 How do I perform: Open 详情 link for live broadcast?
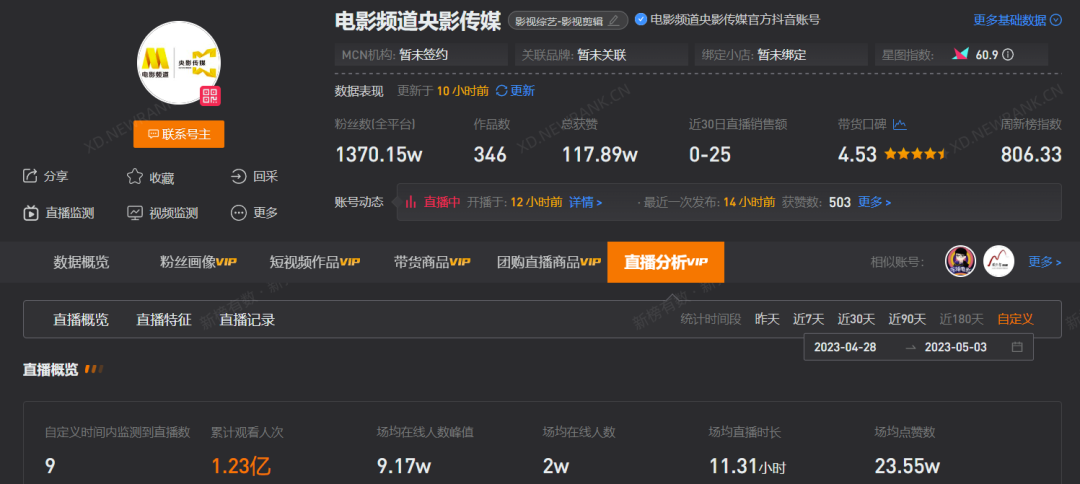click(x=585, y=202)
